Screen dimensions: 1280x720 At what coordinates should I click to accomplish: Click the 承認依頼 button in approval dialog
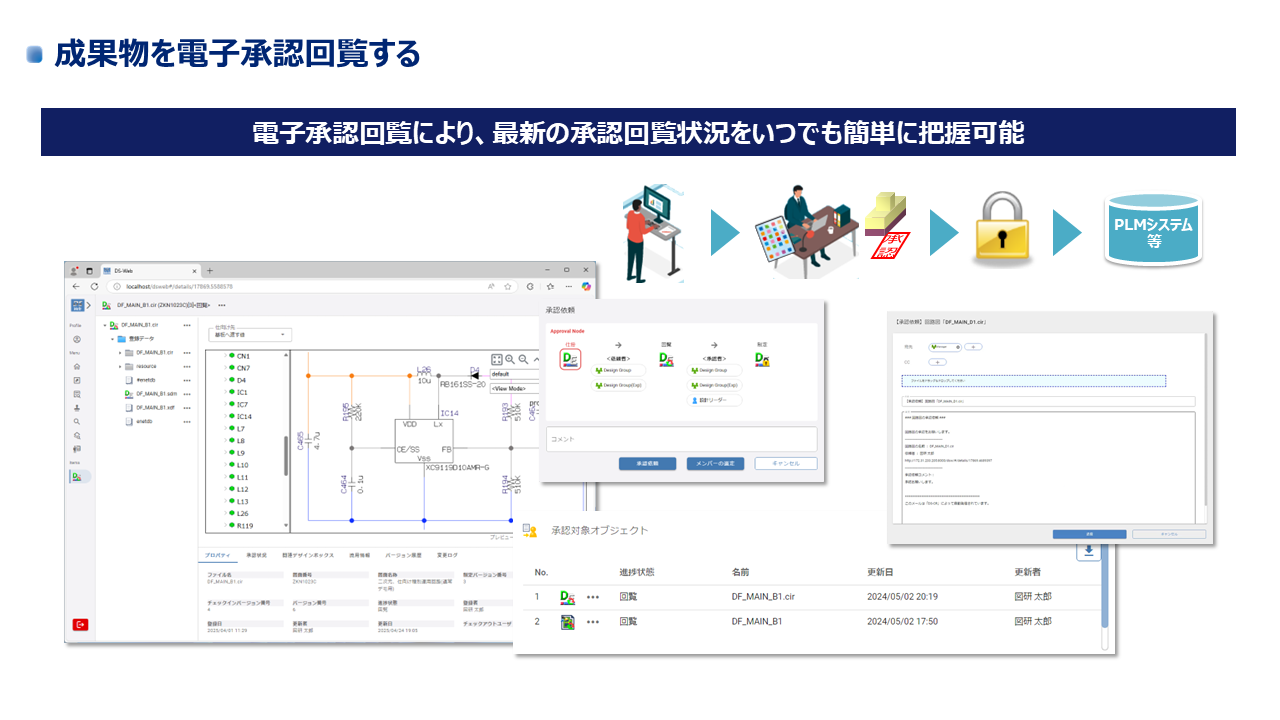click(x=647, y=464)
